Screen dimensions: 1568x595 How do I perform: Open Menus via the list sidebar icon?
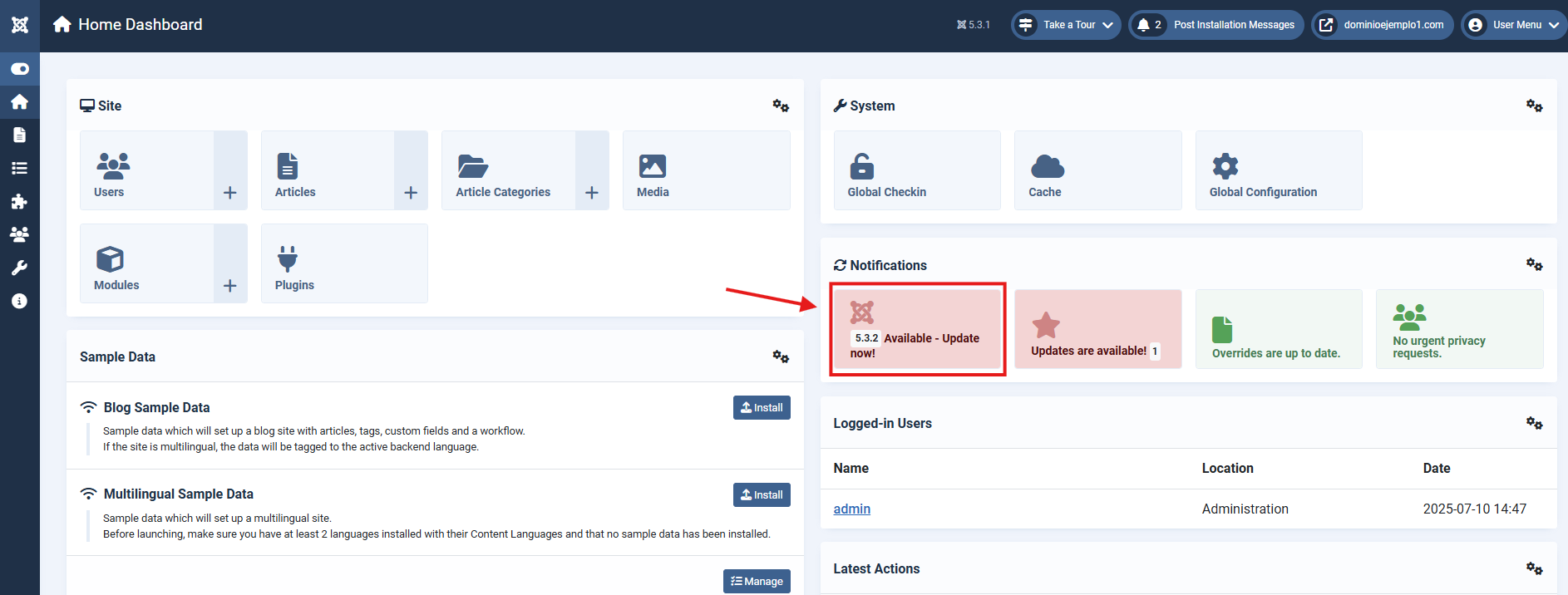(x=20, y=168)
